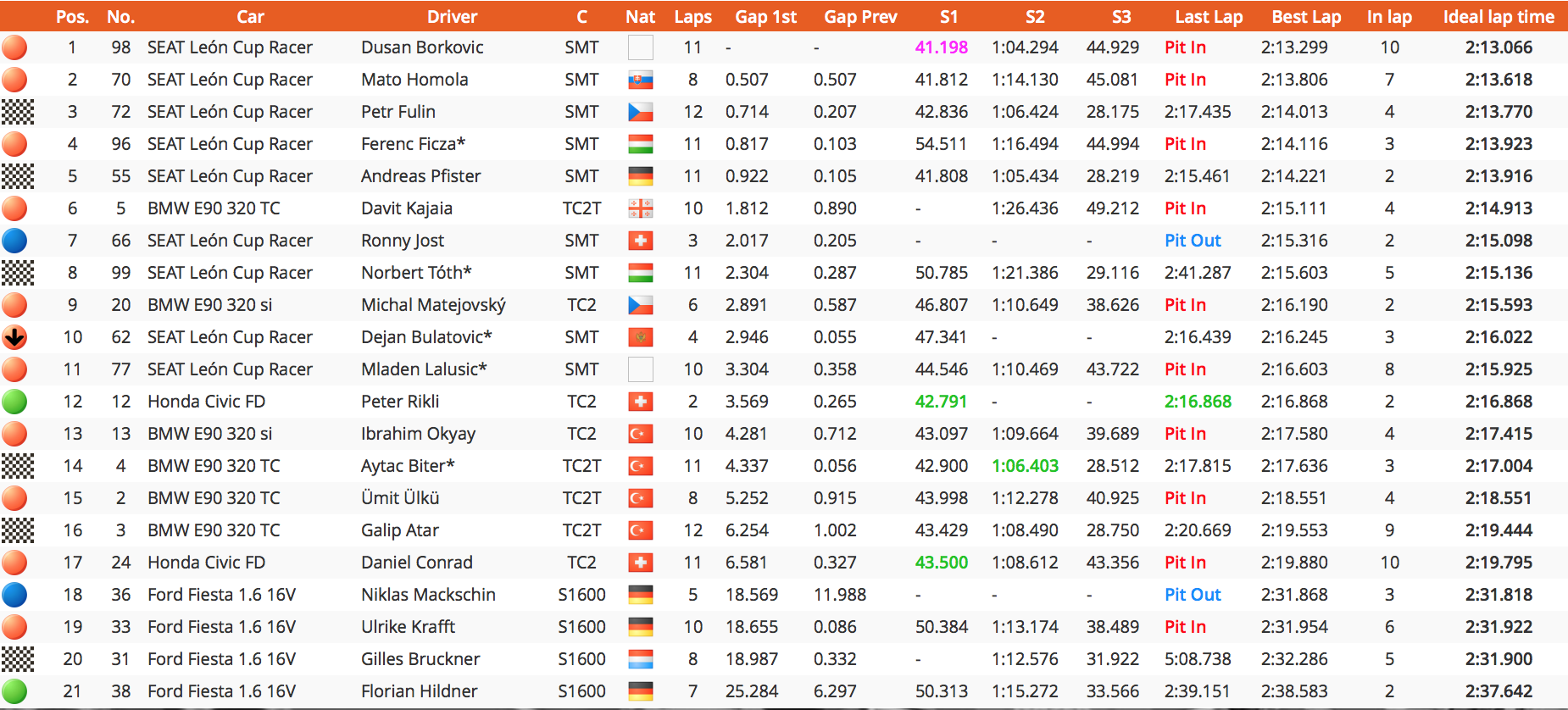Click the green S1 time 43.500

click(942, 563)
